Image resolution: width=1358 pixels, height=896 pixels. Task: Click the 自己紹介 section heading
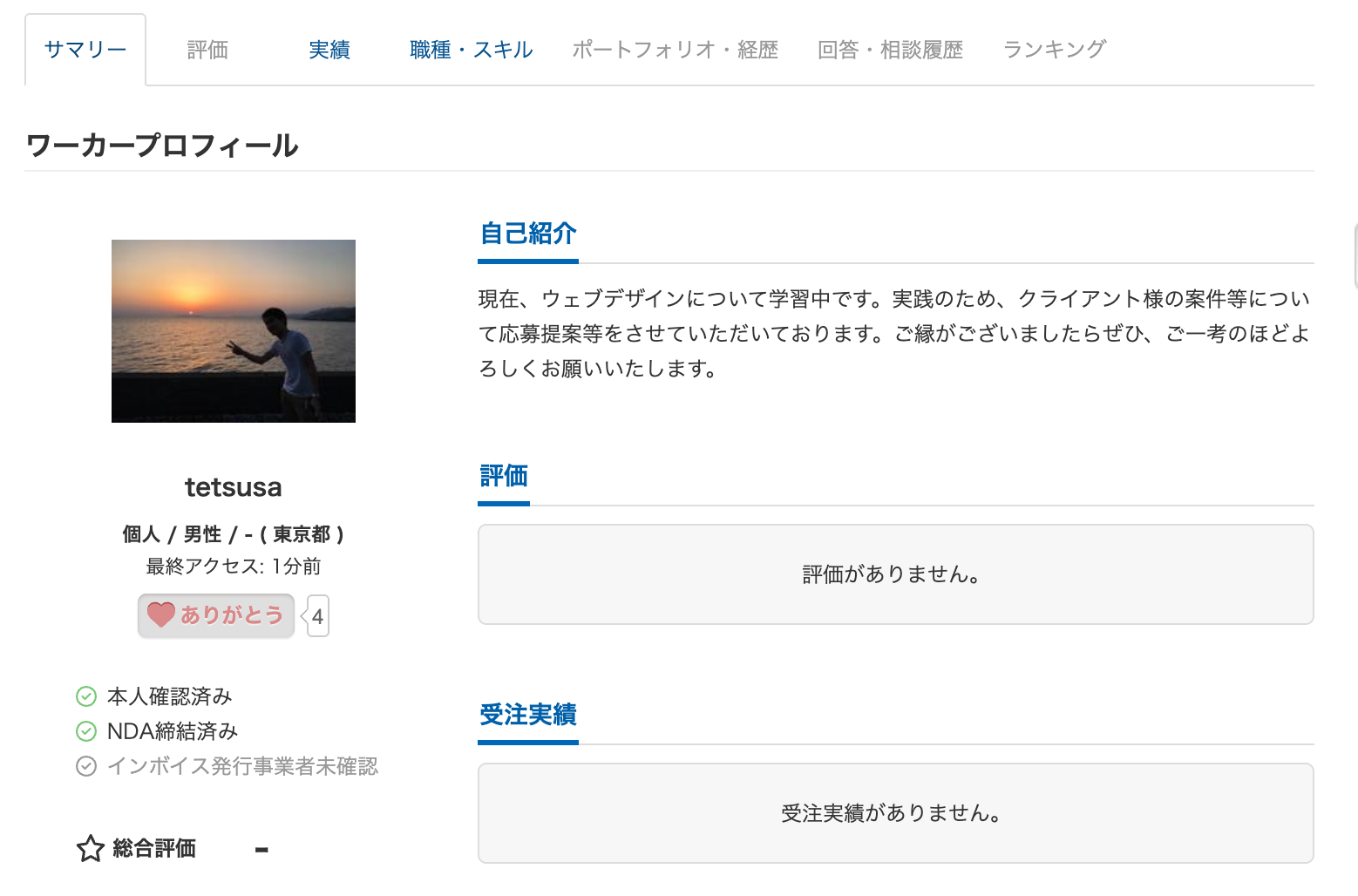click(527, 234)
